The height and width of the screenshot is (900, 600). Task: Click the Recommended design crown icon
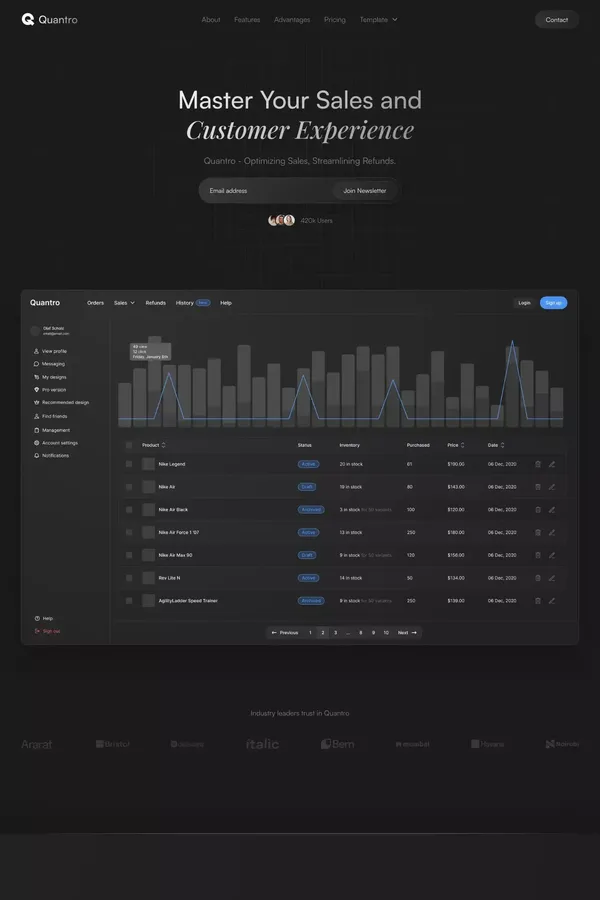pos(36,402)
